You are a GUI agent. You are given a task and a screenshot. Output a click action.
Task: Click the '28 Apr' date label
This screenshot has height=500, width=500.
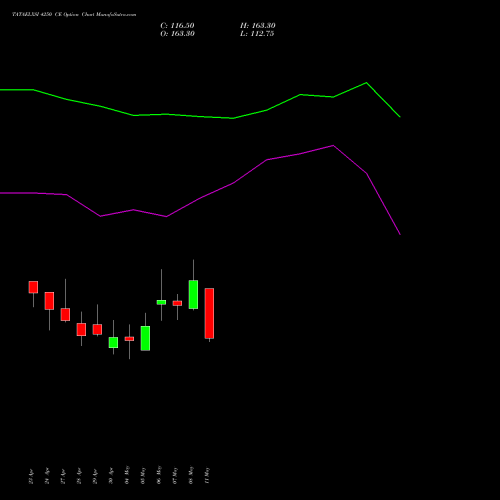(x=79, y=476)
